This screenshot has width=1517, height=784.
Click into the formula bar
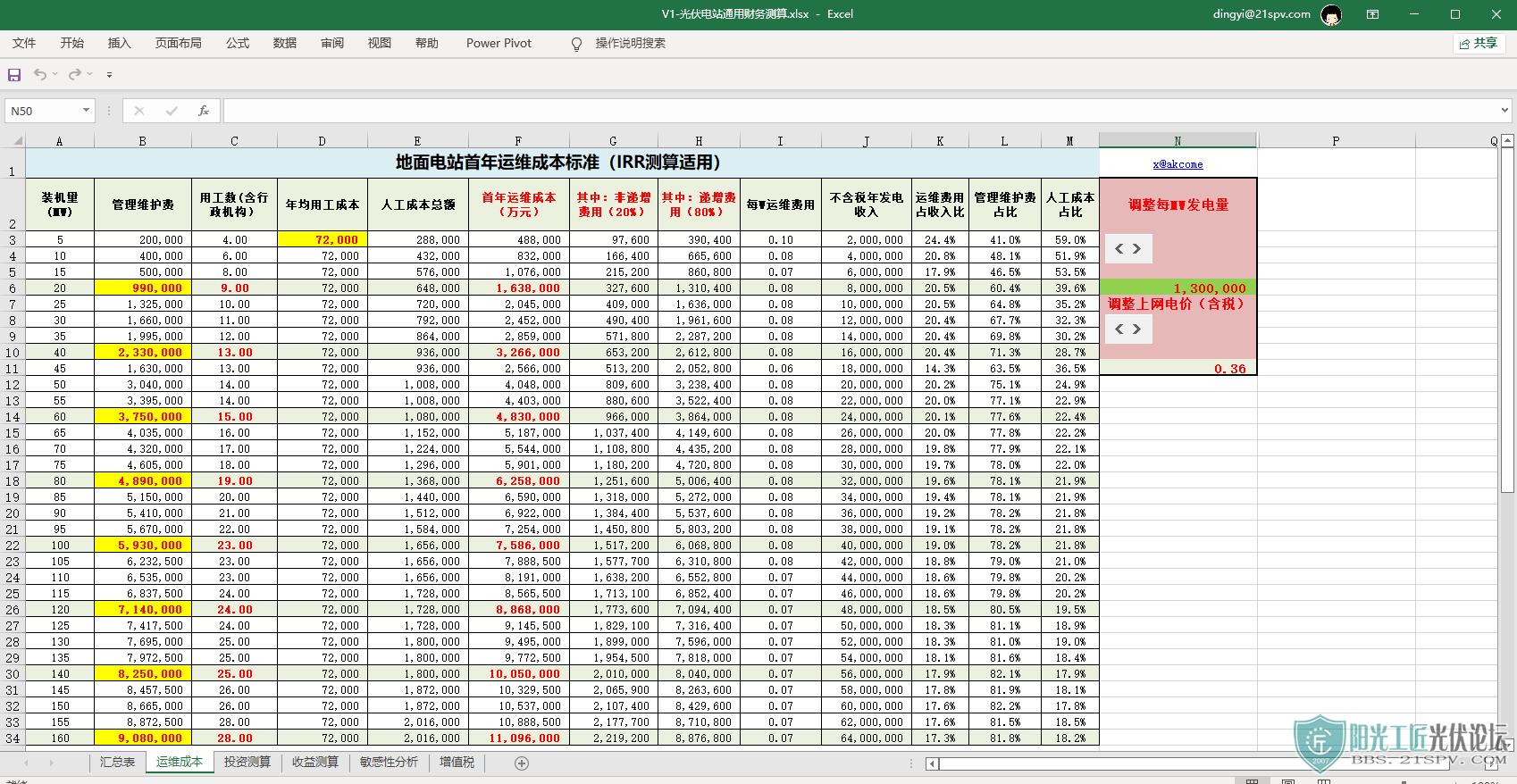coord(860,111)
